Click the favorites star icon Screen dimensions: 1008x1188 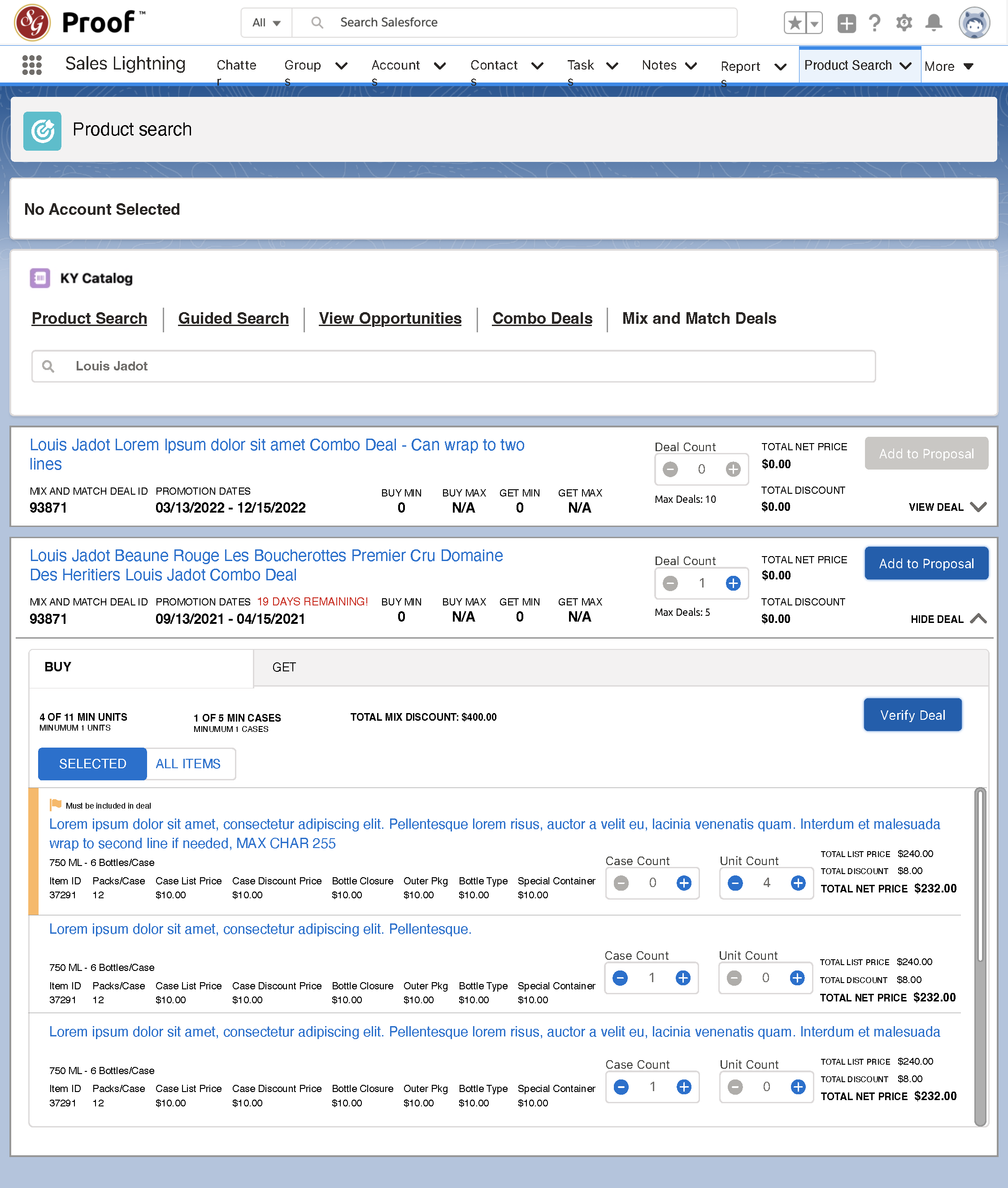(794, 23)
